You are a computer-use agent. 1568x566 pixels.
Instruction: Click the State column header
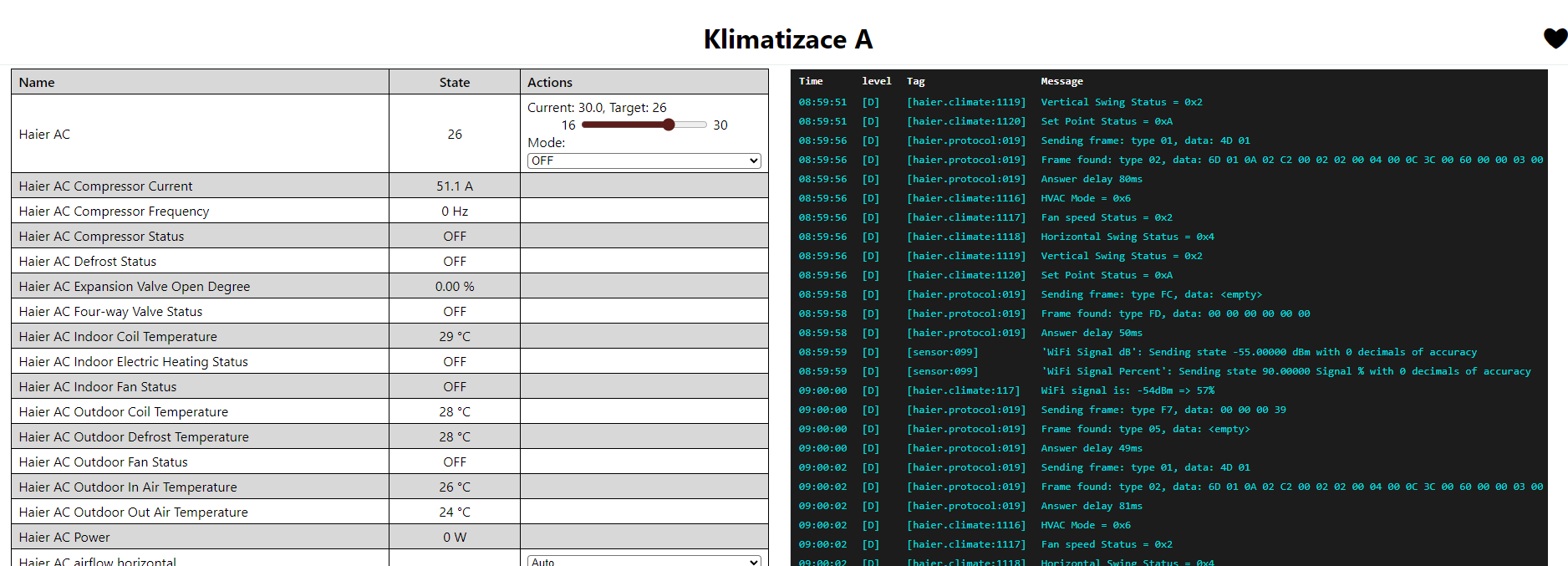pyautogui.click(x=455, y=82)
